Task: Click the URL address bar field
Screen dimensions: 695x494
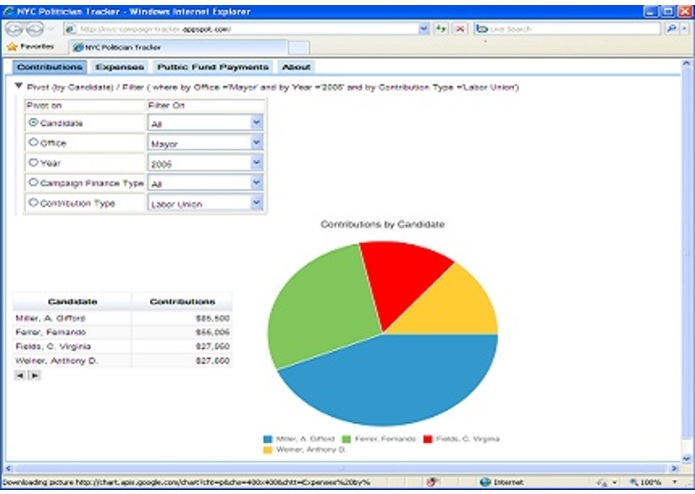Action: 247,29
